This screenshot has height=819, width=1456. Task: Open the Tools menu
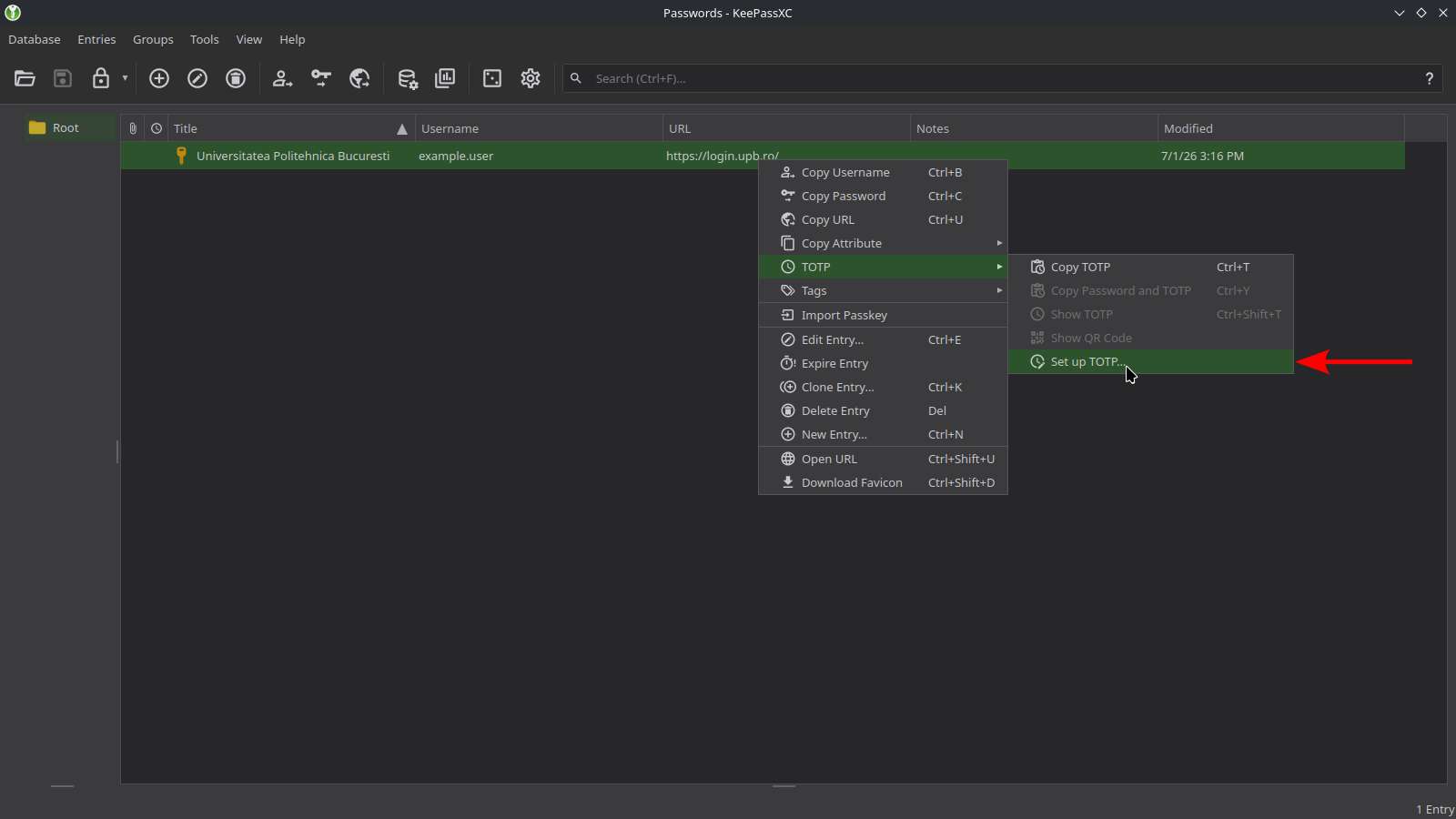coord(205,39)
